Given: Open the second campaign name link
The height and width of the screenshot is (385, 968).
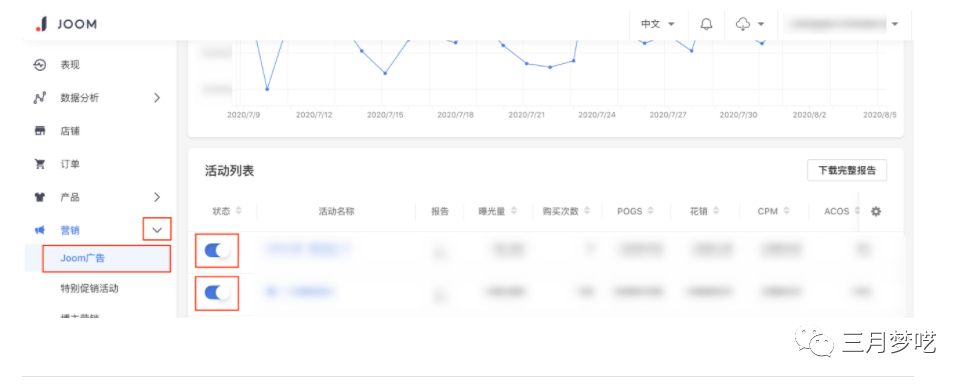Looking at the screenshot, I should pos(300,291).
